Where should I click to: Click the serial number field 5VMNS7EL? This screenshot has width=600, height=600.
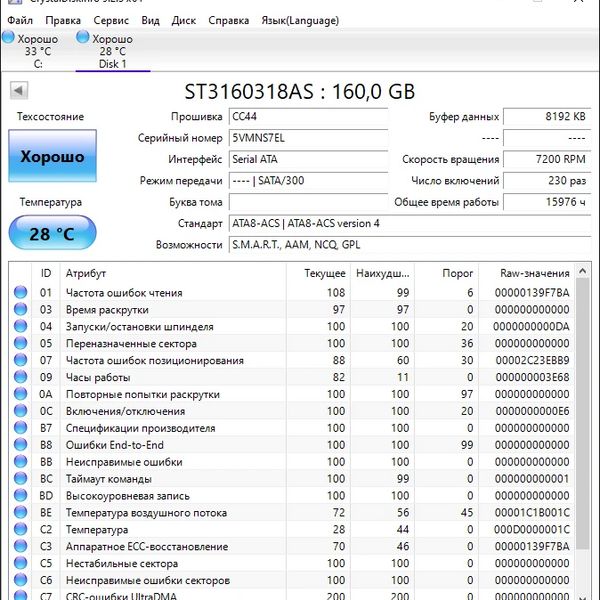pos(308,138)
